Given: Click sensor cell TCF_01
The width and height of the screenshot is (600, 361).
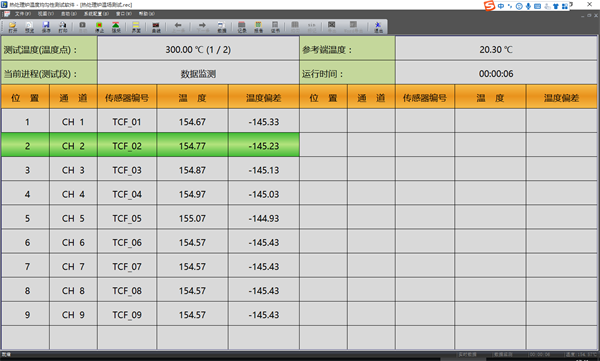Looking at the screenshot, I should [x=127, y=122].
